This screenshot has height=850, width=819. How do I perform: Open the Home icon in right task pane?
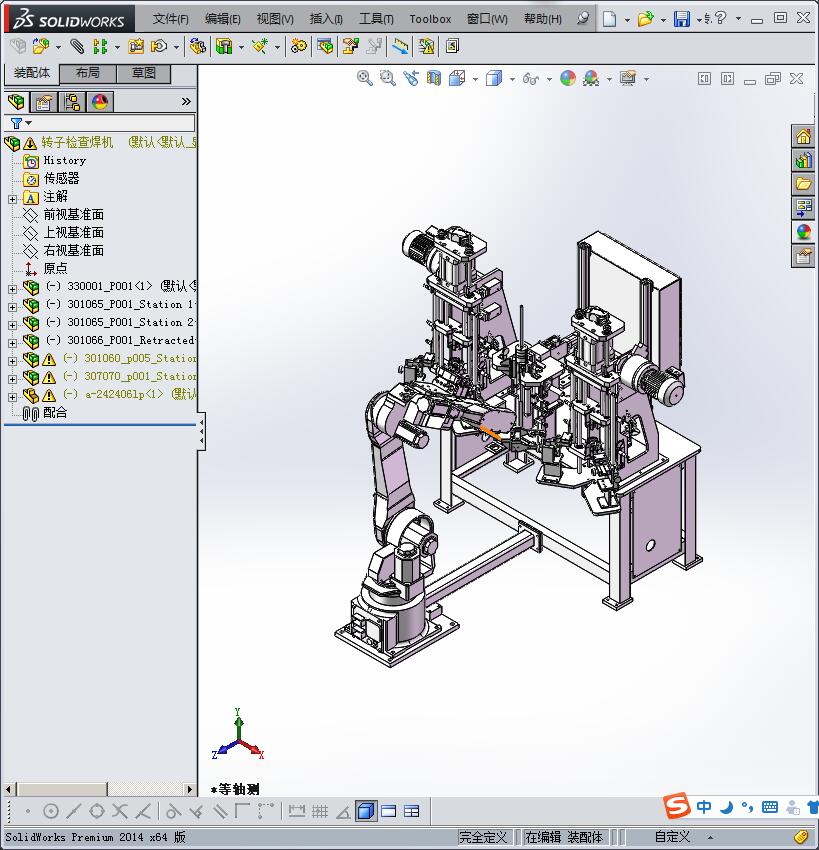[x=803, y=137]
